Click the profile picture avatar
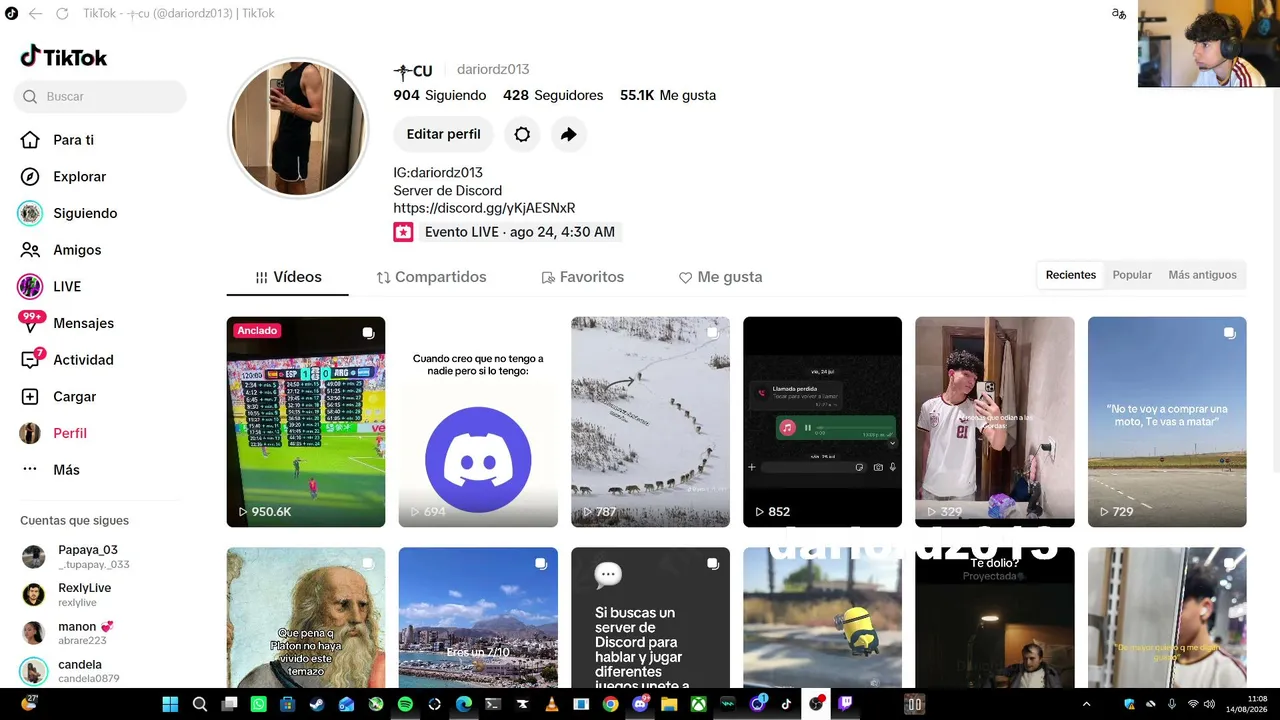Viewport: 1280px width, 720px height. point(299,128)
